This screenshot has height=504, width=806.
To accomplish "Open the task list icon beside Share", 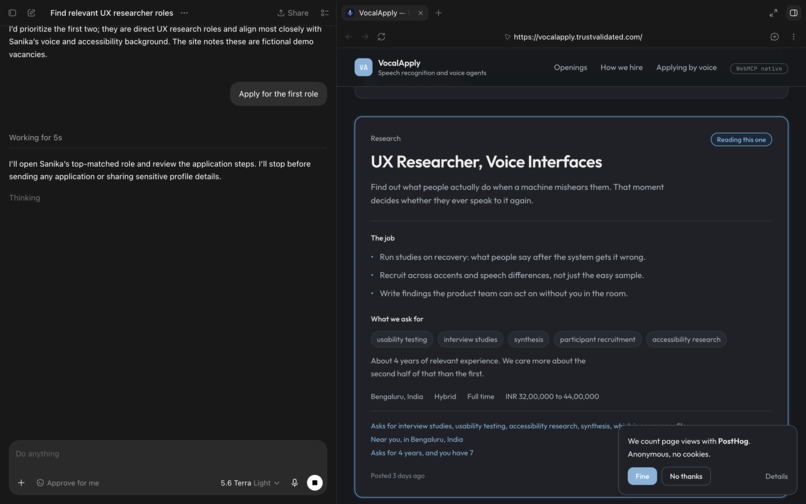I will 325,13.
